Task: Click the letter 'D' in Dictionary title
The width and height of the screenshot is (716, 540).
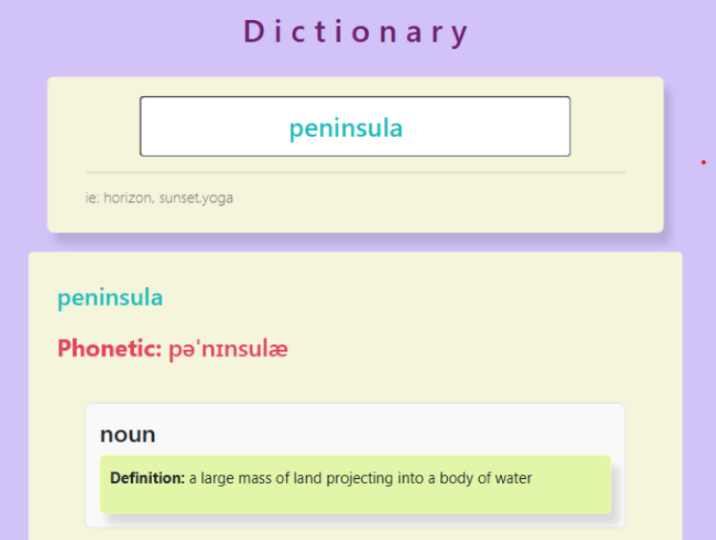Action: pyautogui.click(x=254, y=32)
